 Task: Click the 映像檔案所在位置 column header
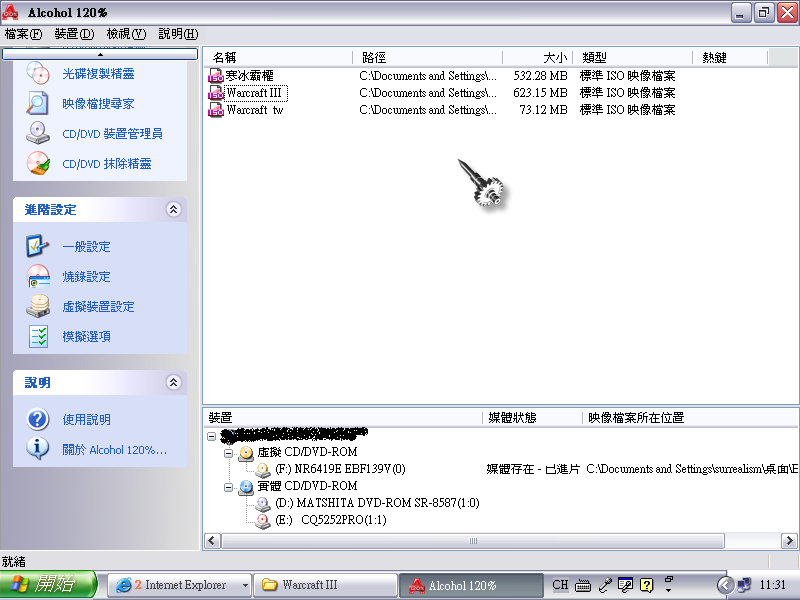[691, 418]
